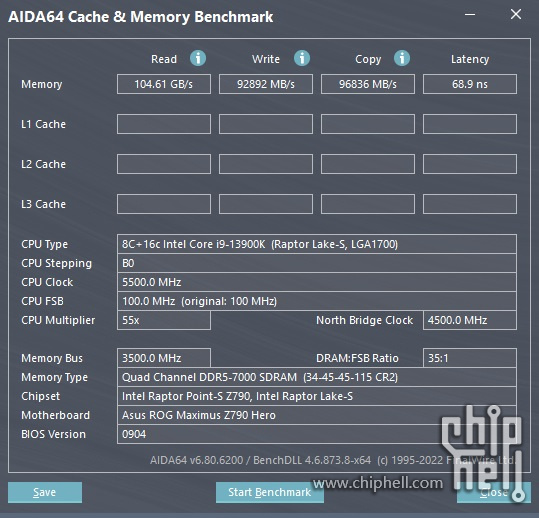Click the Copy info icon
Screen dimensions: 539x518
pos(402,58)
